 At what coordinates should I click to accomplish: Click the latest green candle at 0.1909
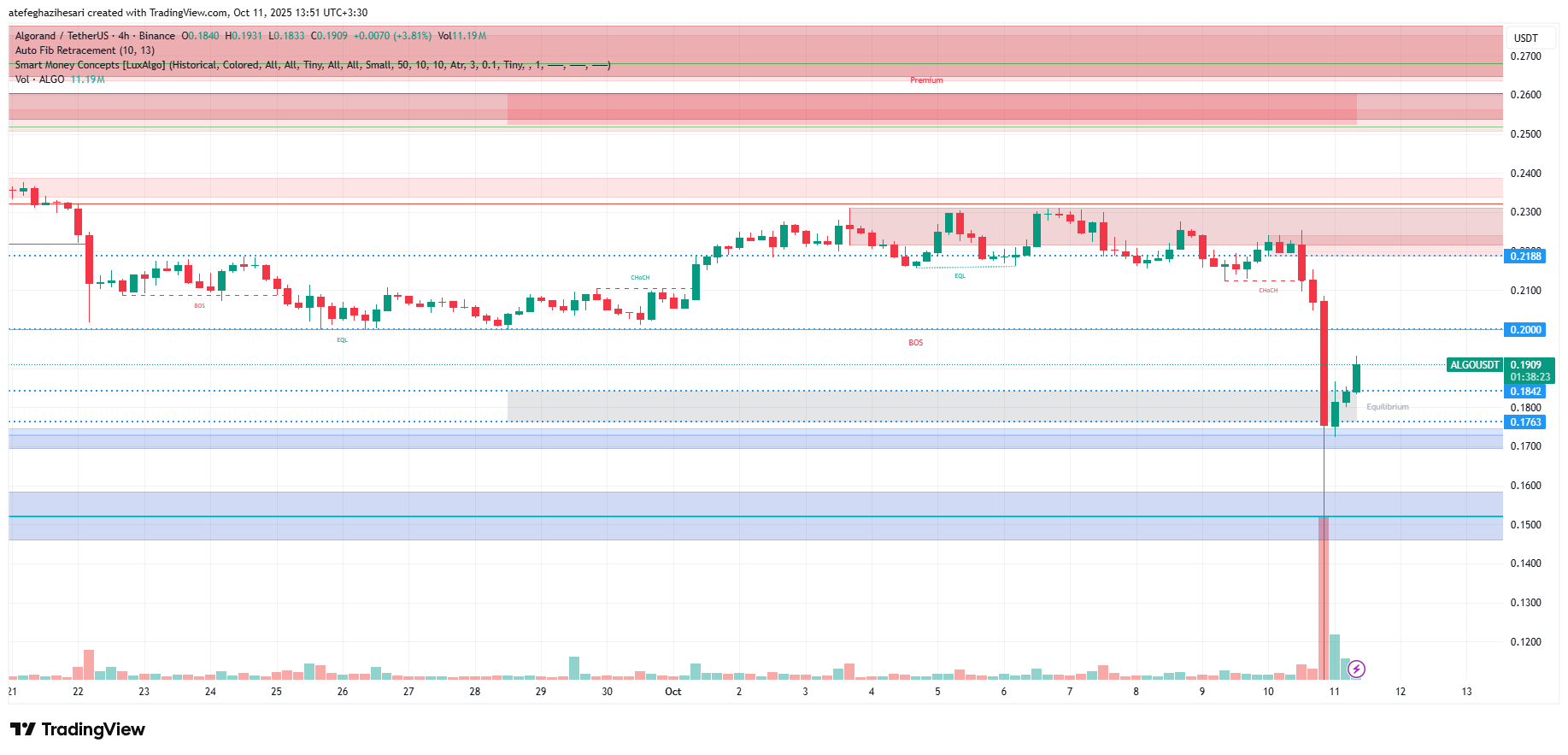point(1356,378)
